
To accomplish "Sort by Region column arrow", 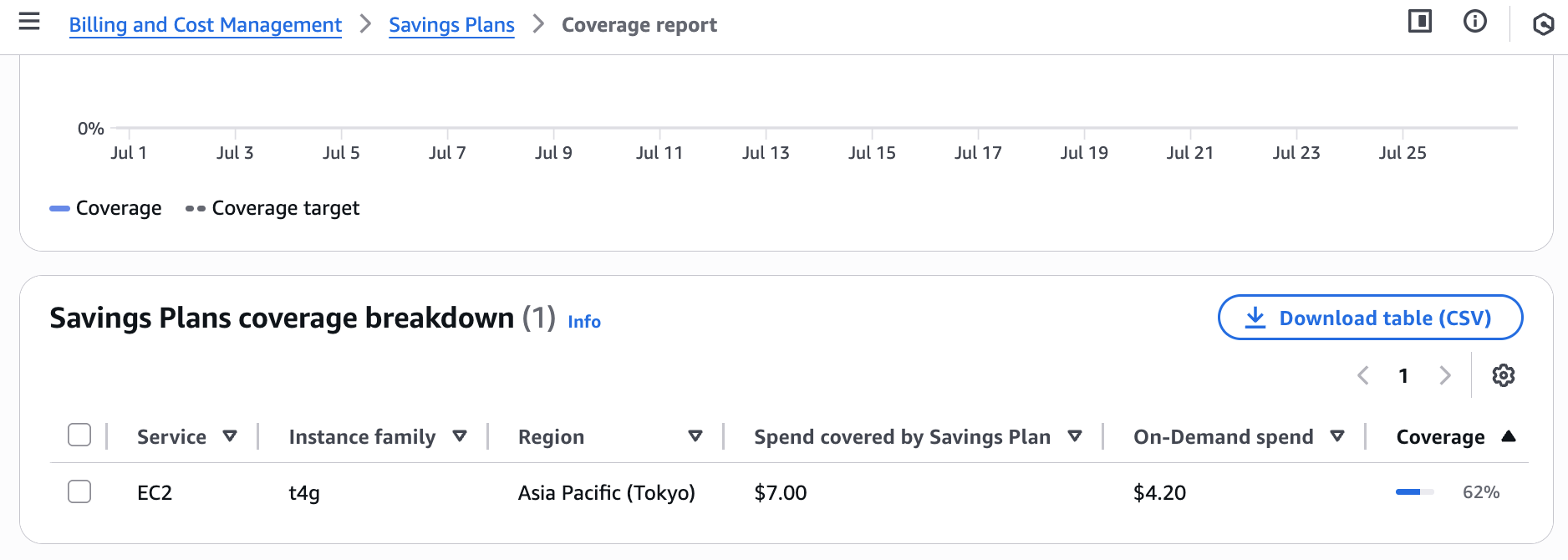I will pos(695,436).
